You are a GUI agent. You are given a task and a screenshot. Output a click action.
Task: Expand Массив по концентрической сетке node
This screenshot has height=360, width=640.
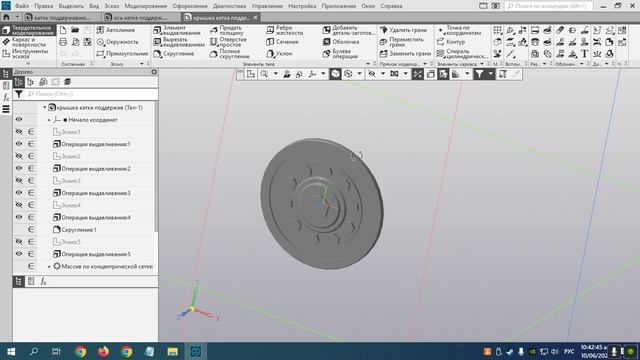pyautogui.click(x=49, y=267)
